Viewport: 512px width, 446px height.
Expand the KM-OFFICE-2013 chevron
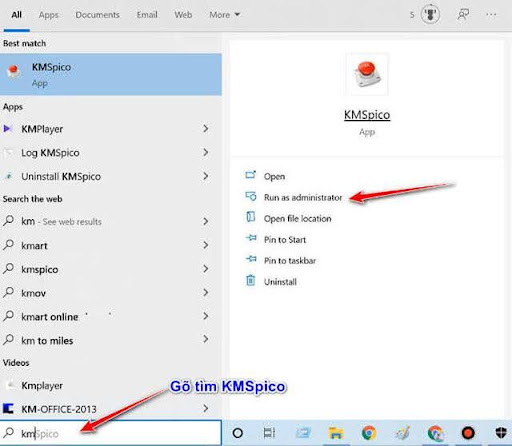(206, 408)
